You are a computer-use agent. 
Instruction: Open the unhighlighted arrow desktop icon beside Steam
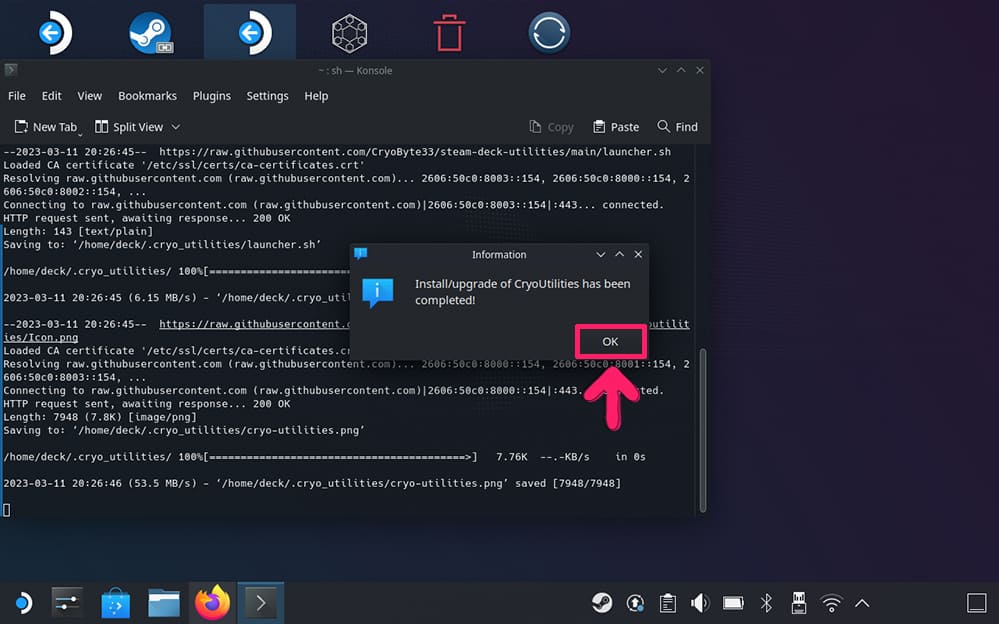pos(54,33)
